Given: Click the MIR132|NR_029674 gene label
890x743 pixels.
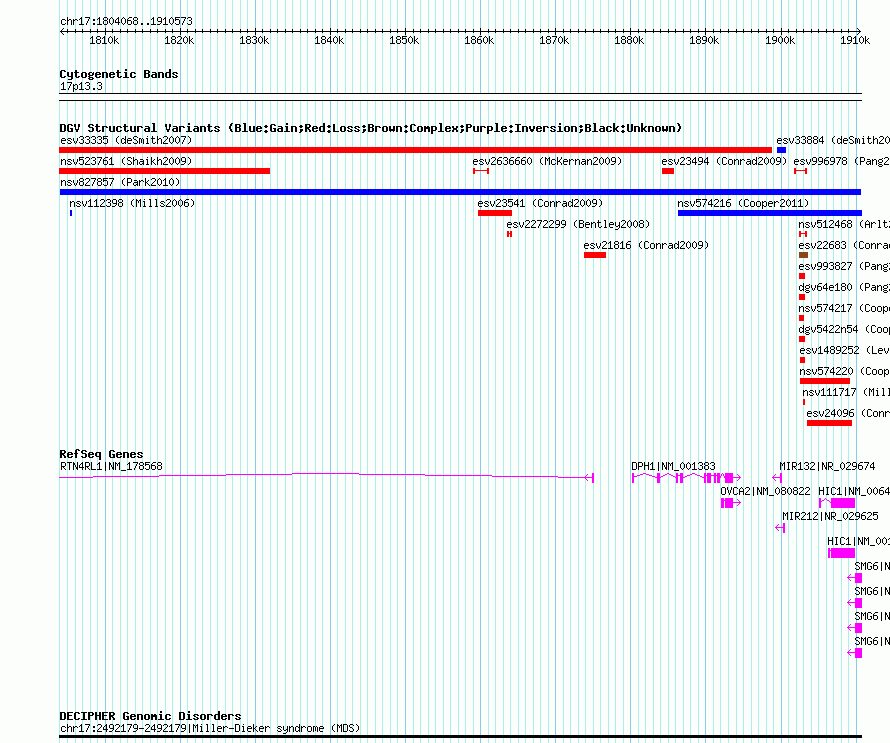Looking at the screenshot, I should [827, 467].
